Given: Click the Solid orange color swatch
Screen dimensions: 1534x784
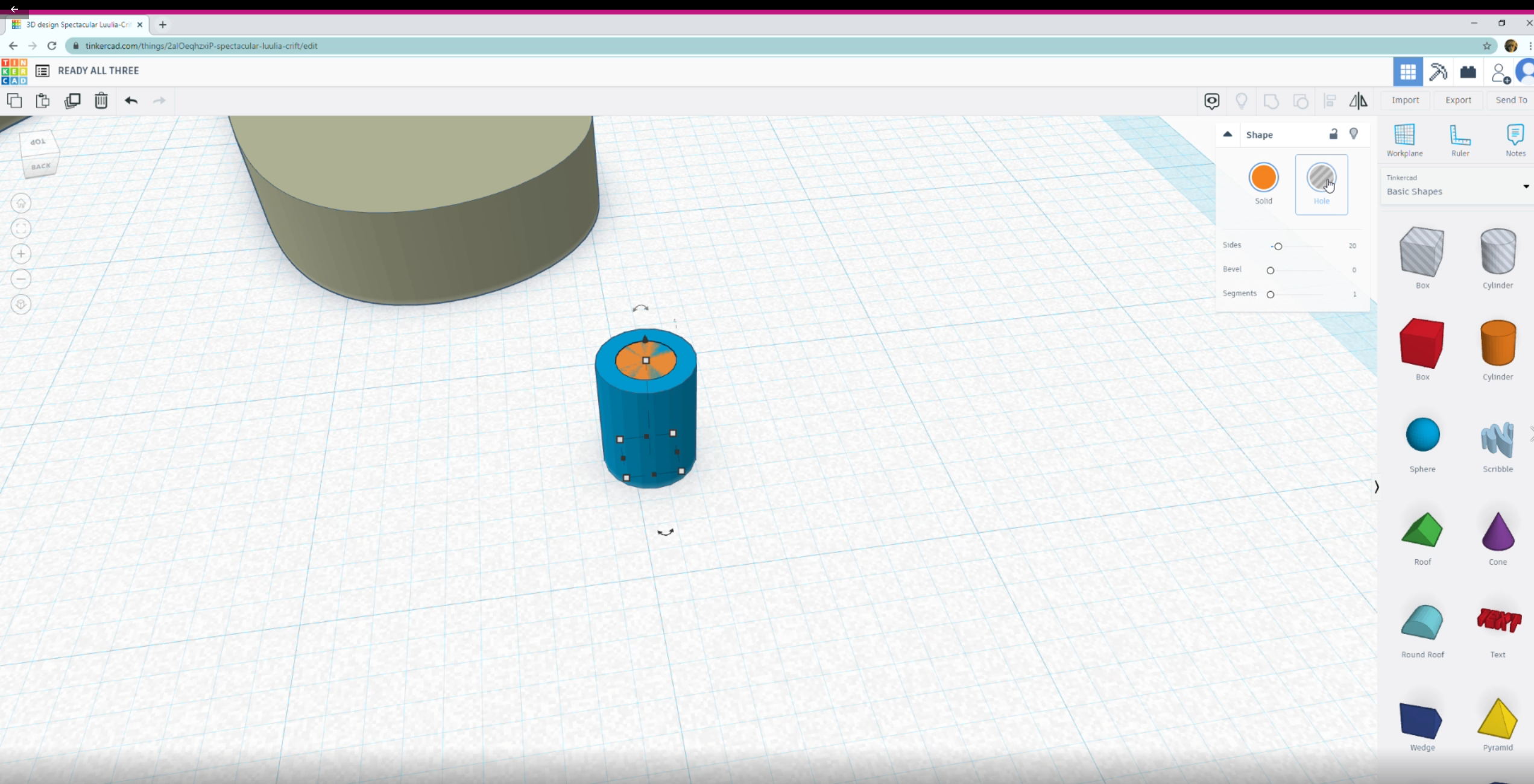Looking at the screenshot, I should click(1263, 178).
